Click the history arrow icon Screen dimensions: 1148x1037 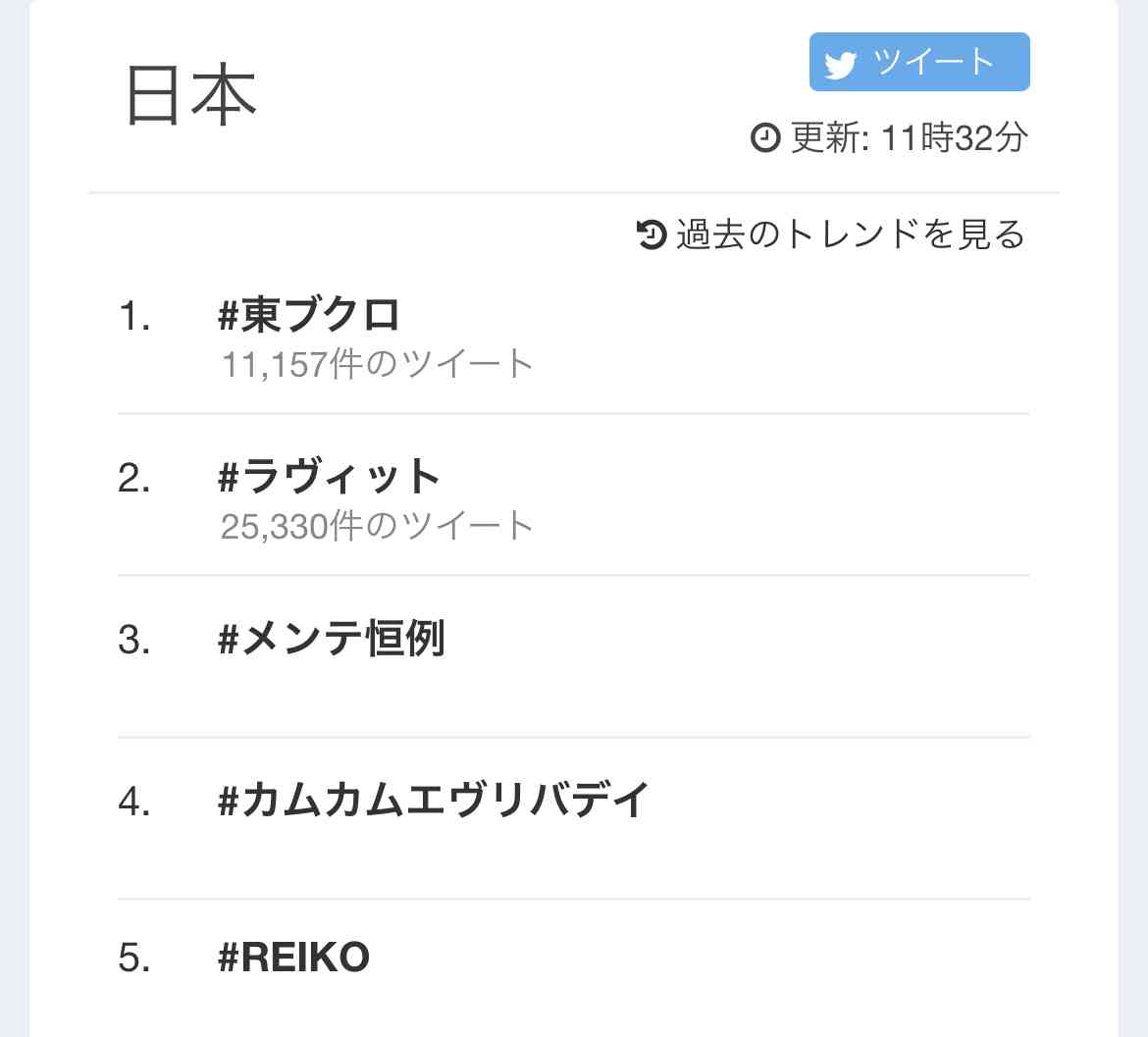coord(651,234)
